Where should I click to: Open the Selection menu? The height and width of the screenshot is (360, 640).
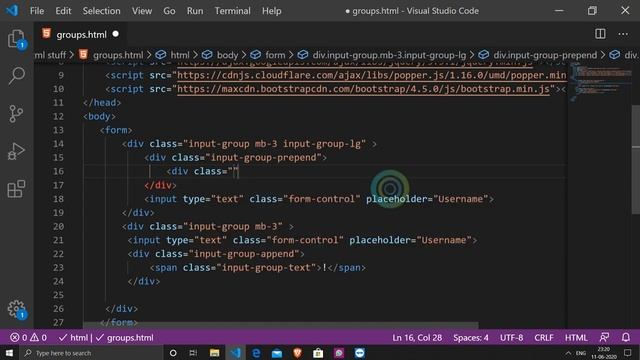pyautogui.click(x=101, y=11)
